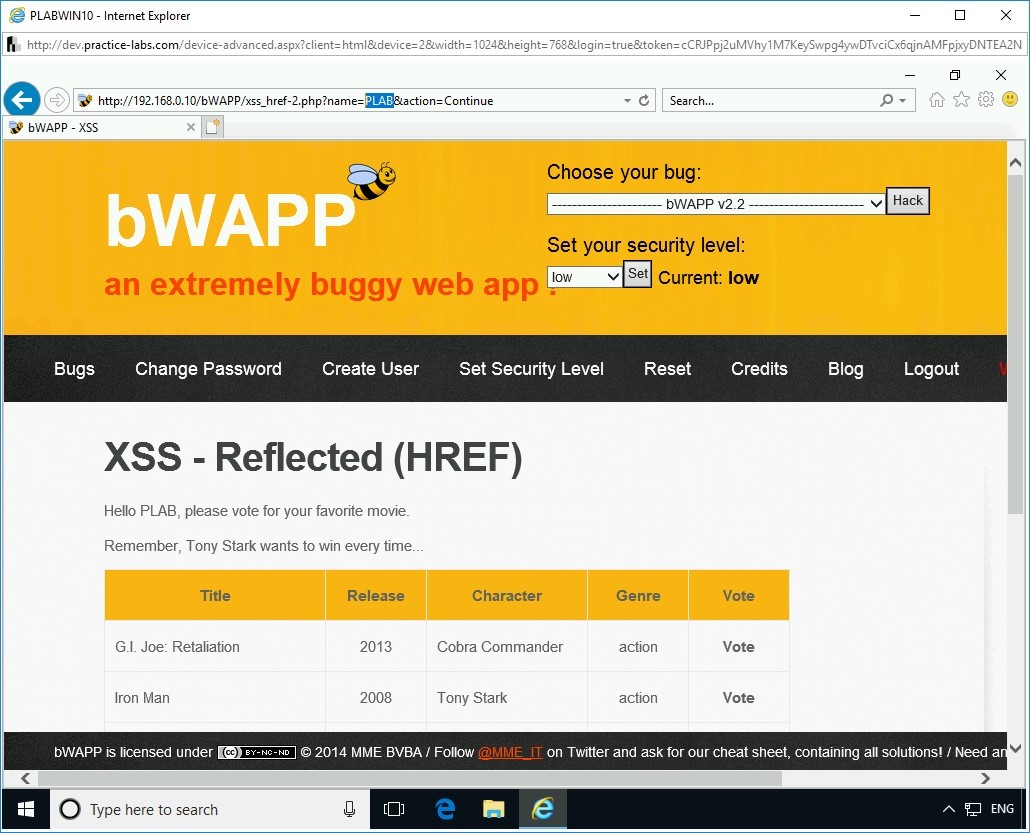Open browser settings via the gear icon
This screenshot has width=1030, height=833.
pos(986,99)
